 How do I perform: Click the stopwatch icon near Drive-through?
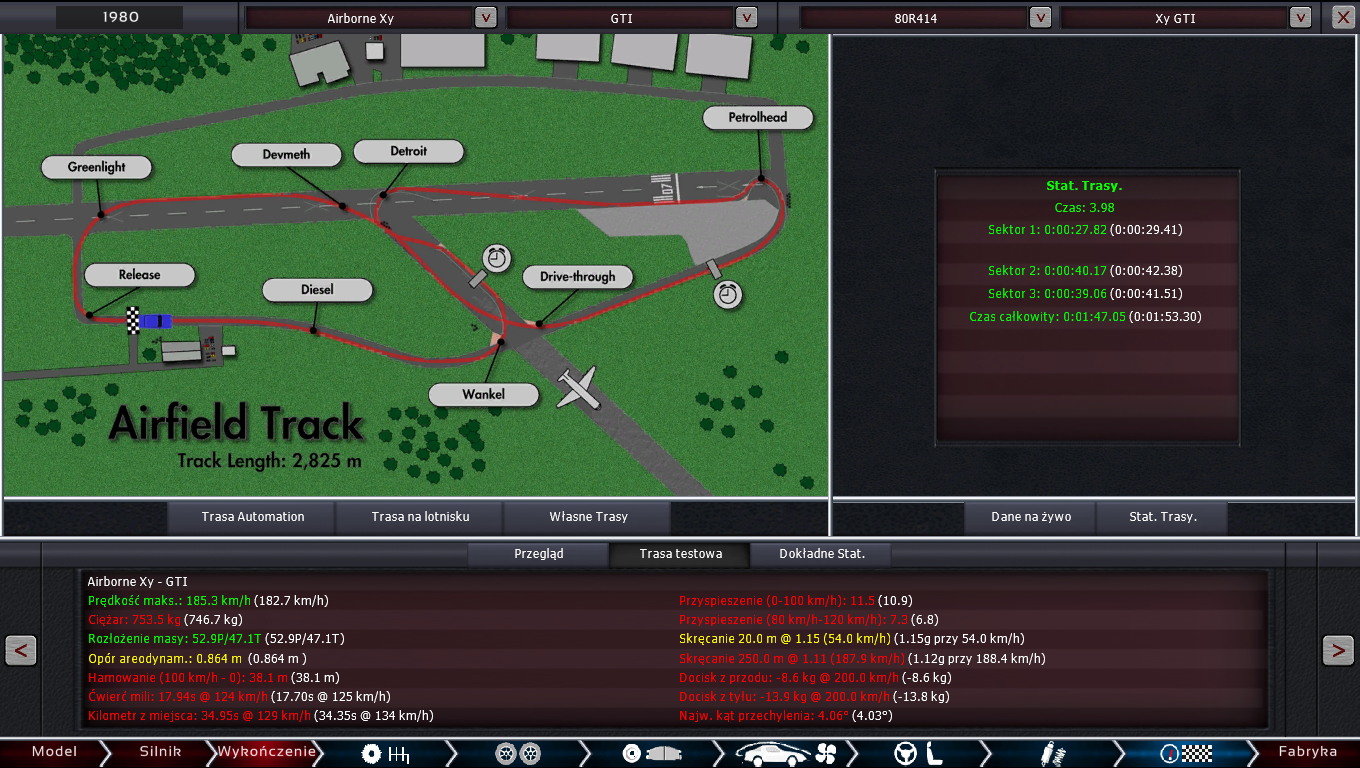tap(729, 294)
